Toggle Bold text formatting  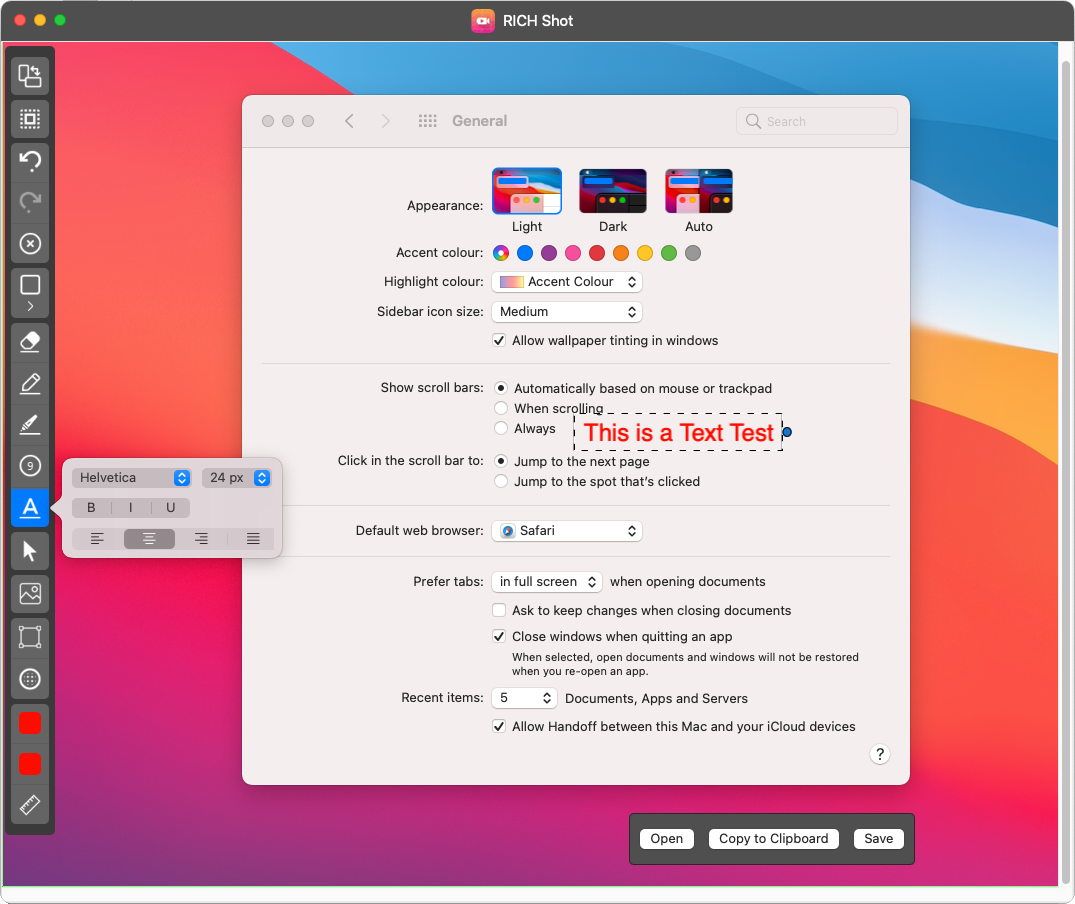click(x=91, y=508)
